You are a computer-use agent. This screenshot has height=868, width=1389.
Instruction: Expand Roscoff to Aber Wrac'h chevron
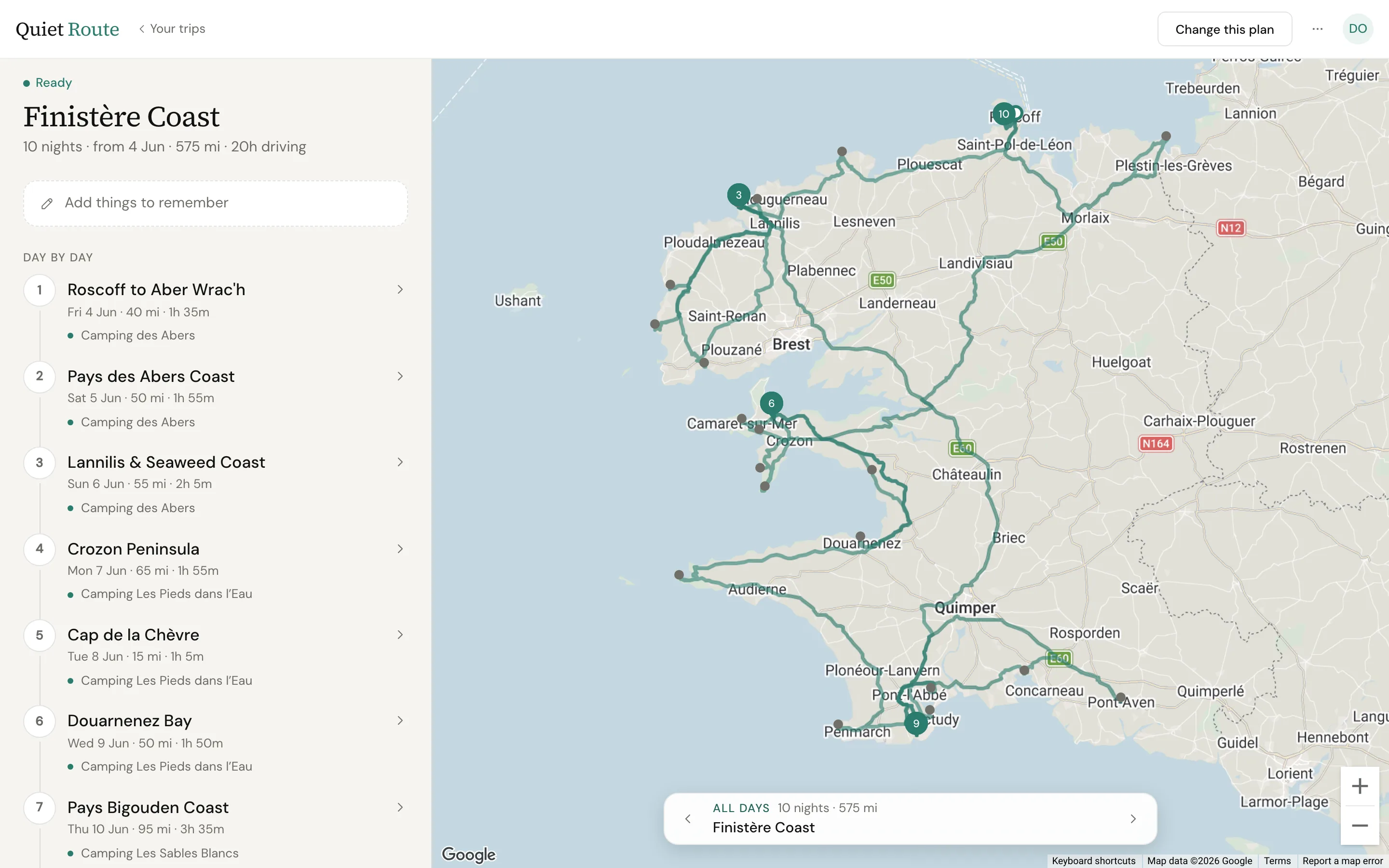400,289
